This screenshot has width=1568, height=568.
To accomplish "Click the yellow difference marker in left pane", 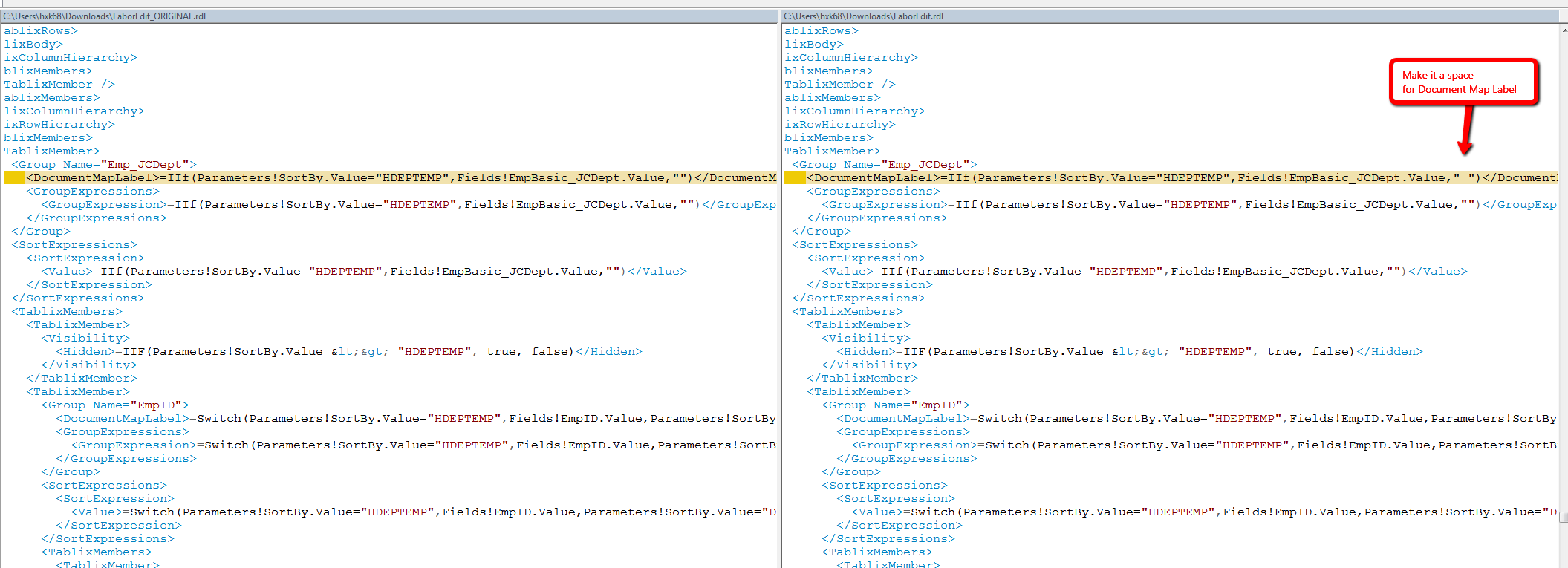I will (14, 177).
